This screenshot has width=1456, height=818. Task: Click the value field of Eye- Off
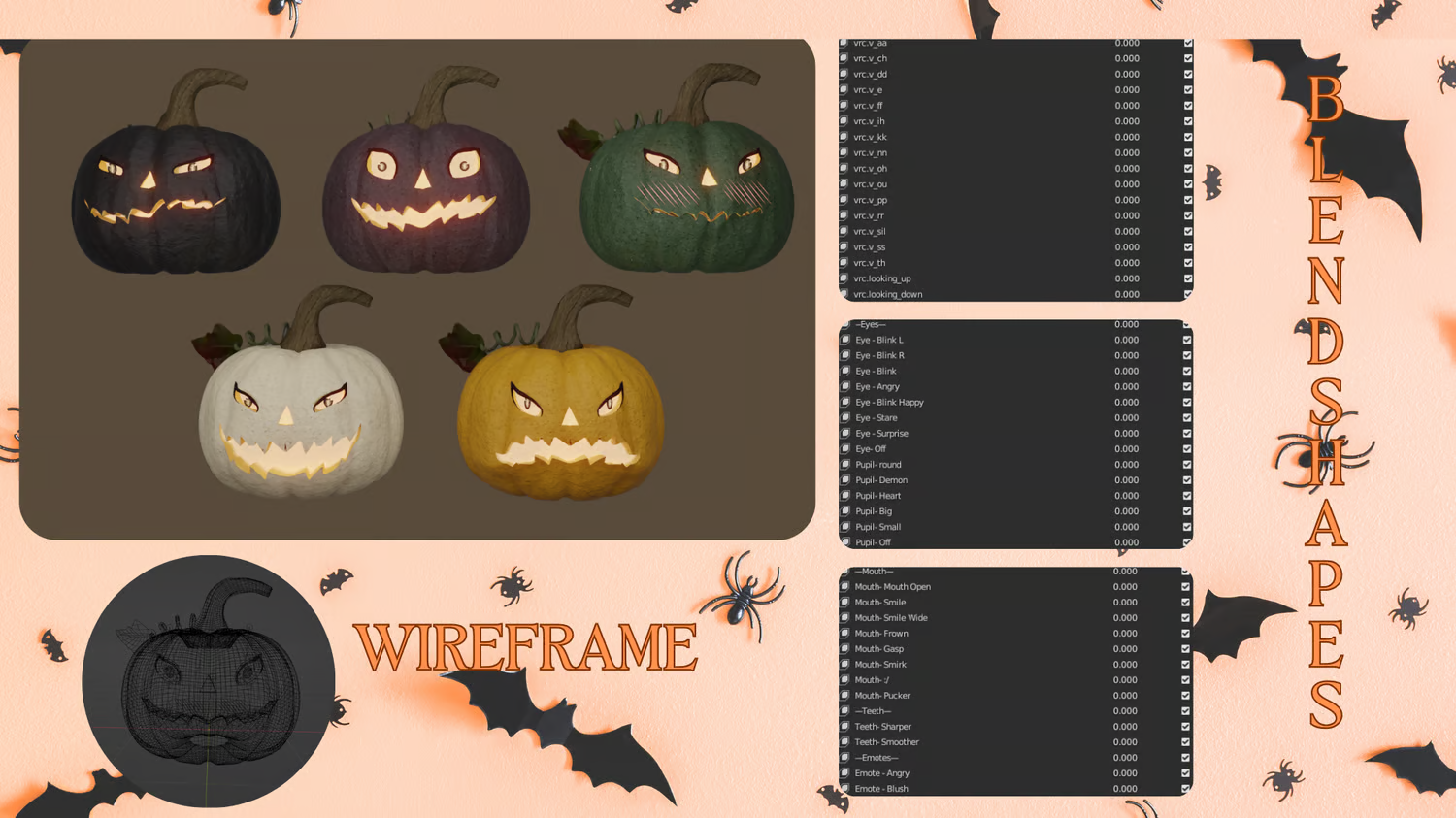pos(1126,448)
